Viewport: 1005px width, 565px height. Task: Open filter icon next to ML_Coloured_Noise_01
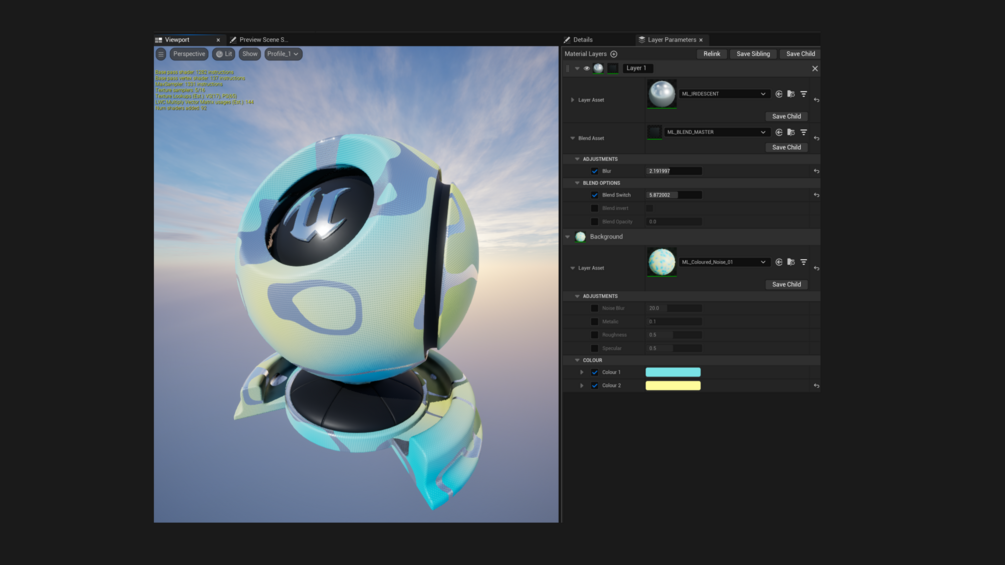coord(803,262)
